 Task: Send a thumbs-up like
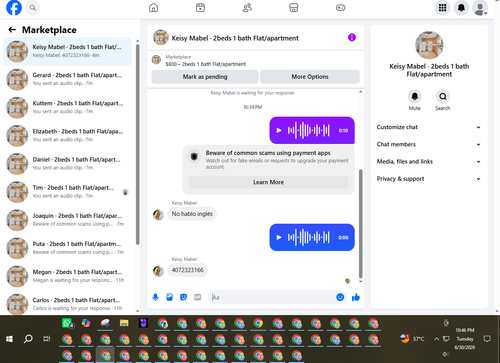(356, 297)
